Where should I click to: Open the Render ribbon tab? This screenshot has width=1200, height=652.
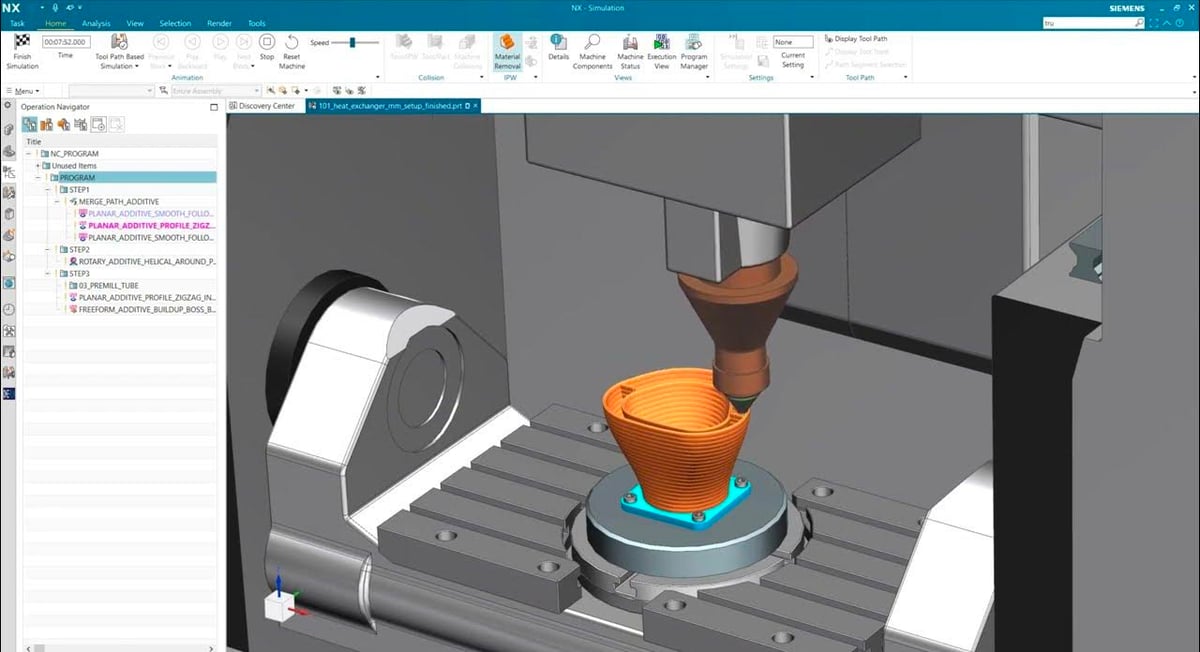coord(219,23)
